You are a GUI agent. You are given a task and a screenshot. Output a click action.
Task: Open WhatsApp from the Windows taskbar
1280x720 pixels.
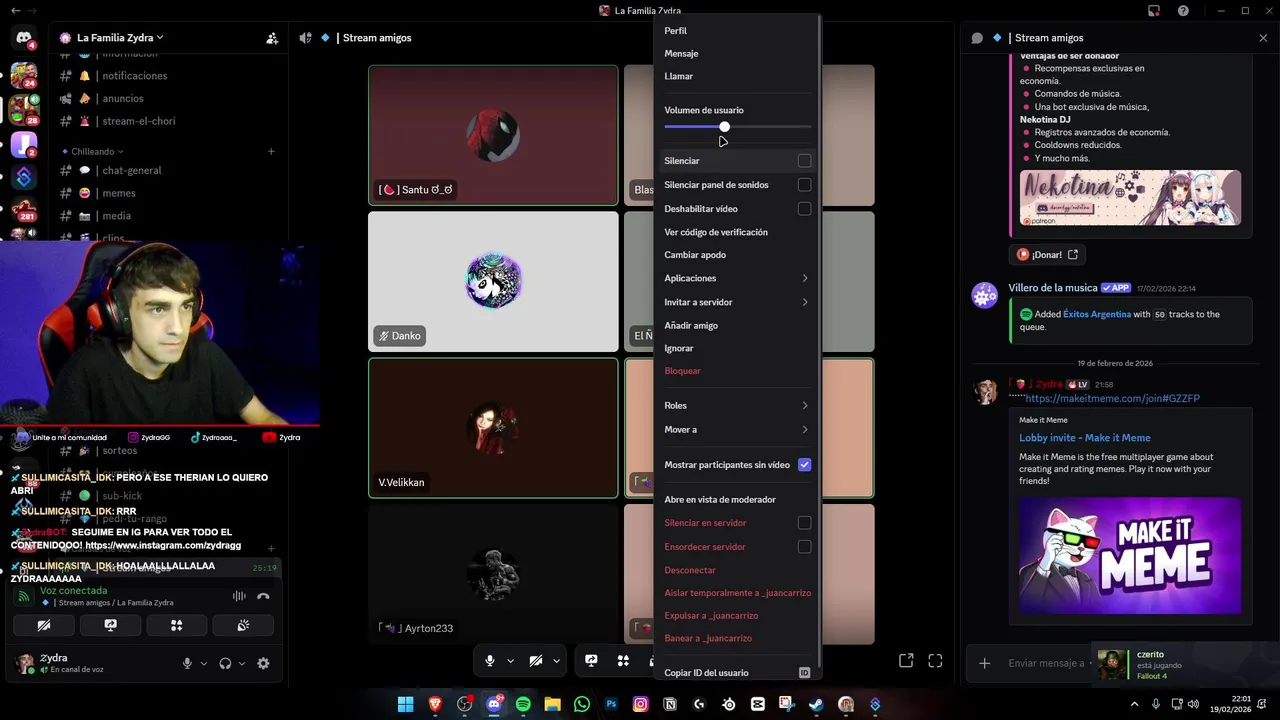582,704
